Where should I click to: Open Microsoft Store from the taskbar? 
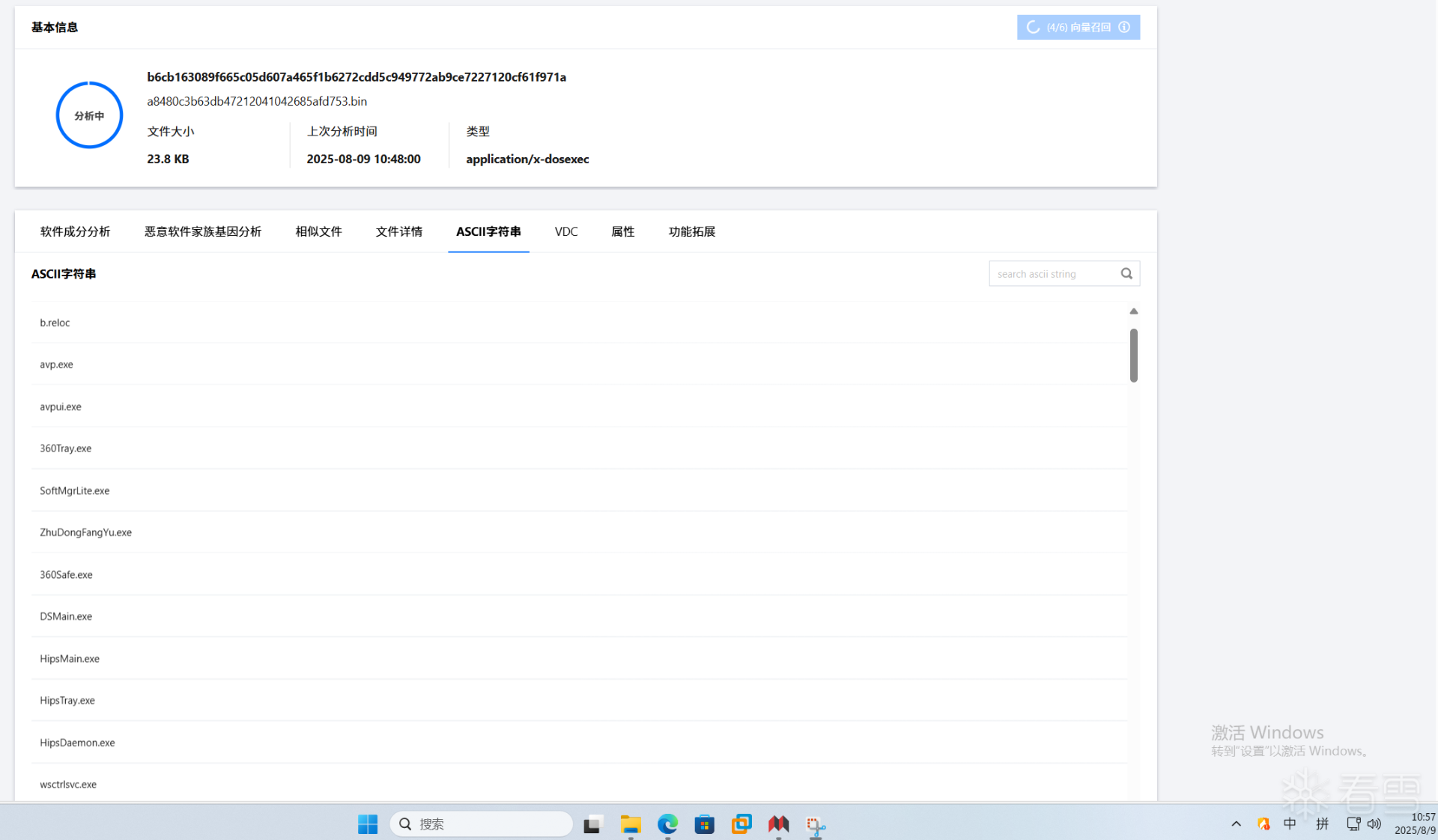[704, 824]
